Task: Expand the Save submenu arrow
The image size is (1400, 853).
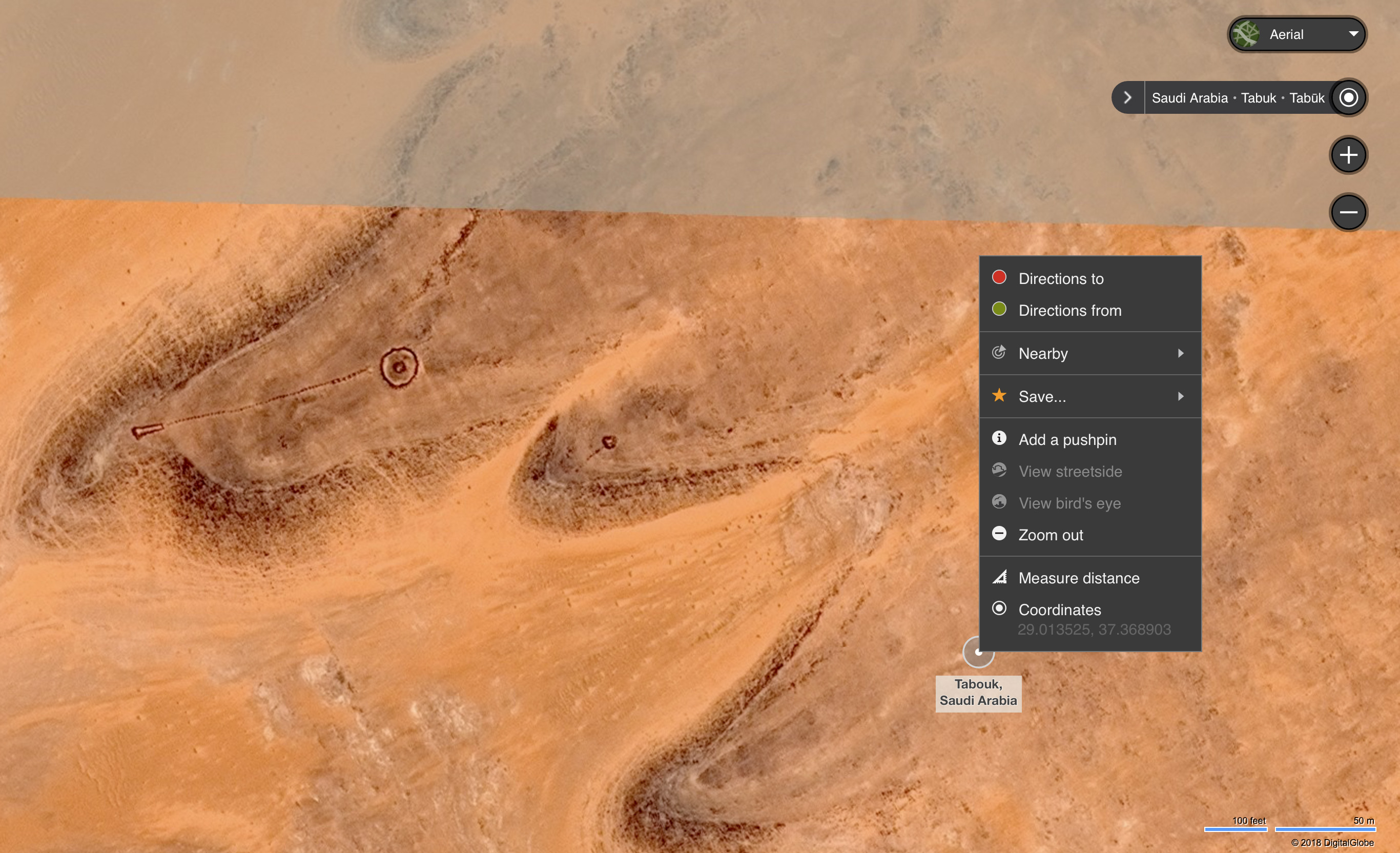Action: (x=1180, y=396)
